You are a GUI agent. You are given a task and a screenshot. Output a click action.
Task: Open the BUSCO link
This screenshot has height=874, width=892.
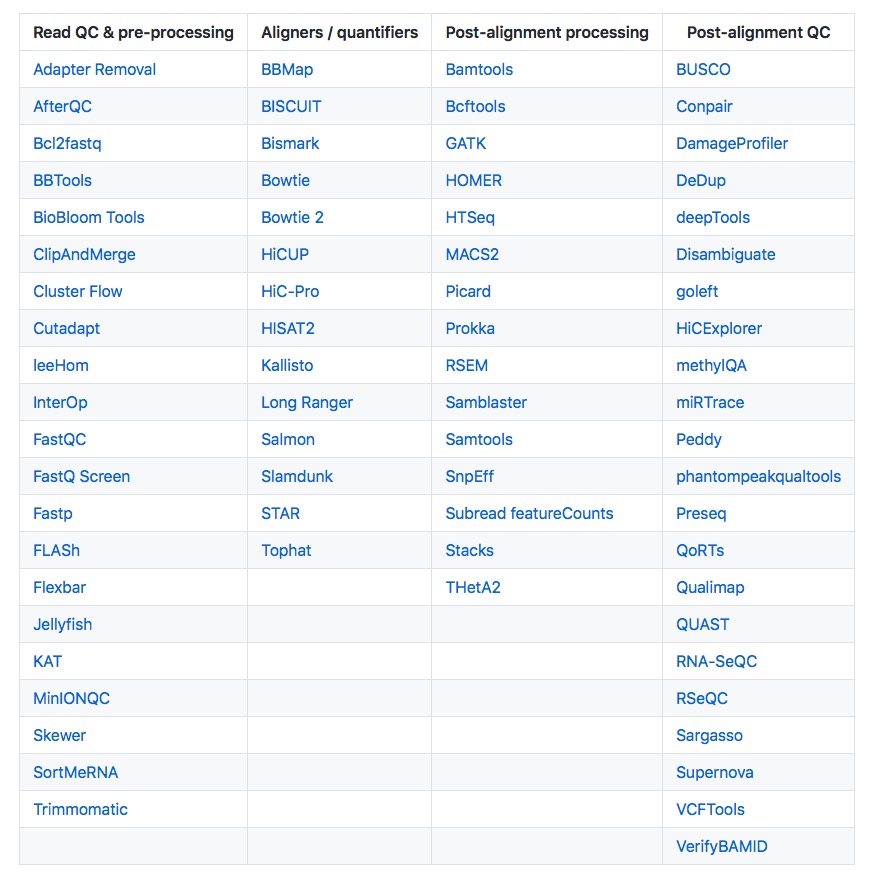coord(703,69)
